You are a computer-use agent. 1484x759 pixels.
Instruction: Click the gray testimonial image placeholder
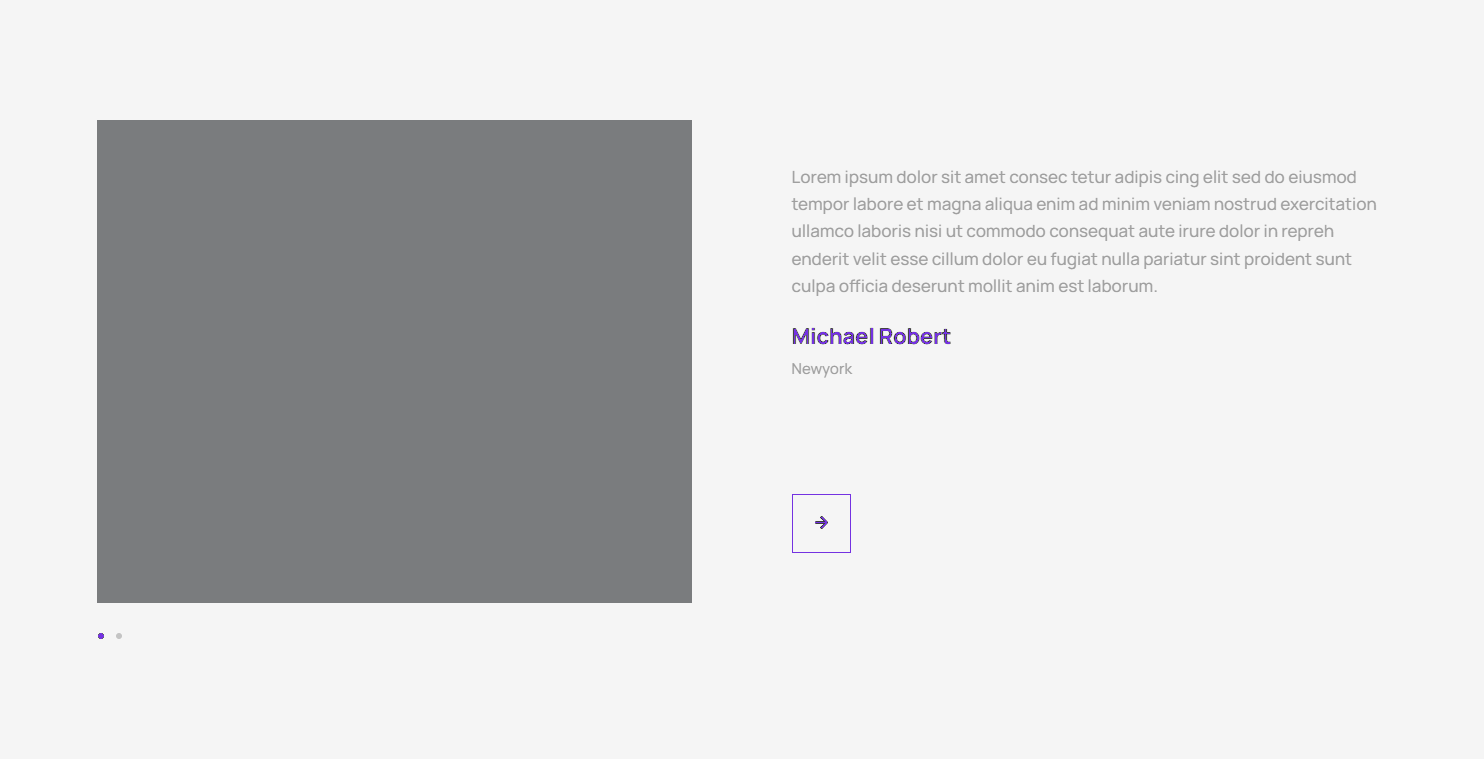click(x=394, y=361)
